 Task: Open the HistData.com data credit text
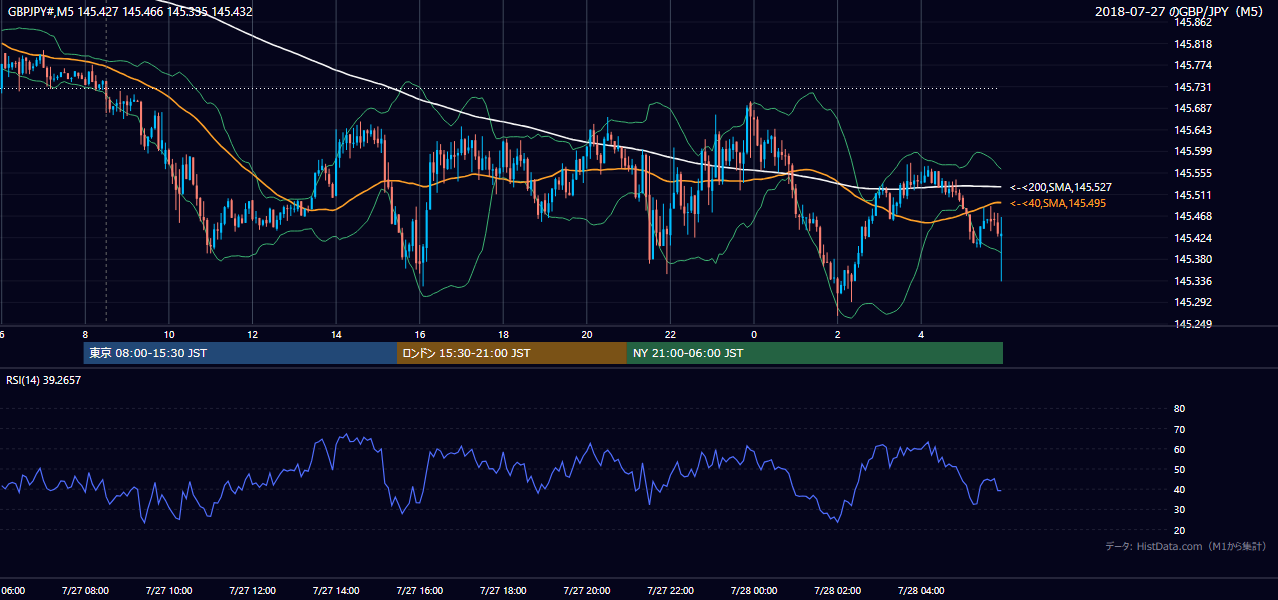[1186, 546]
